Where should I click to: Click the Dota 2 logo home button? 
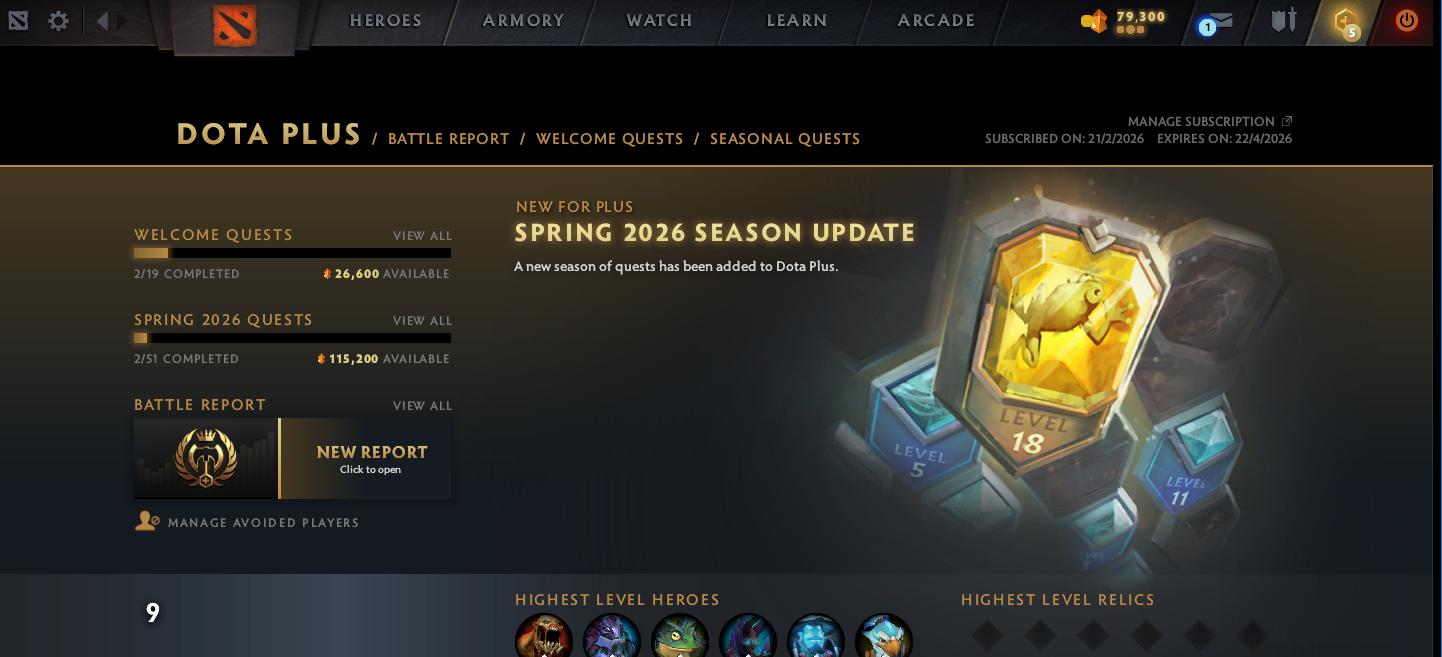[x=235, y=25]
